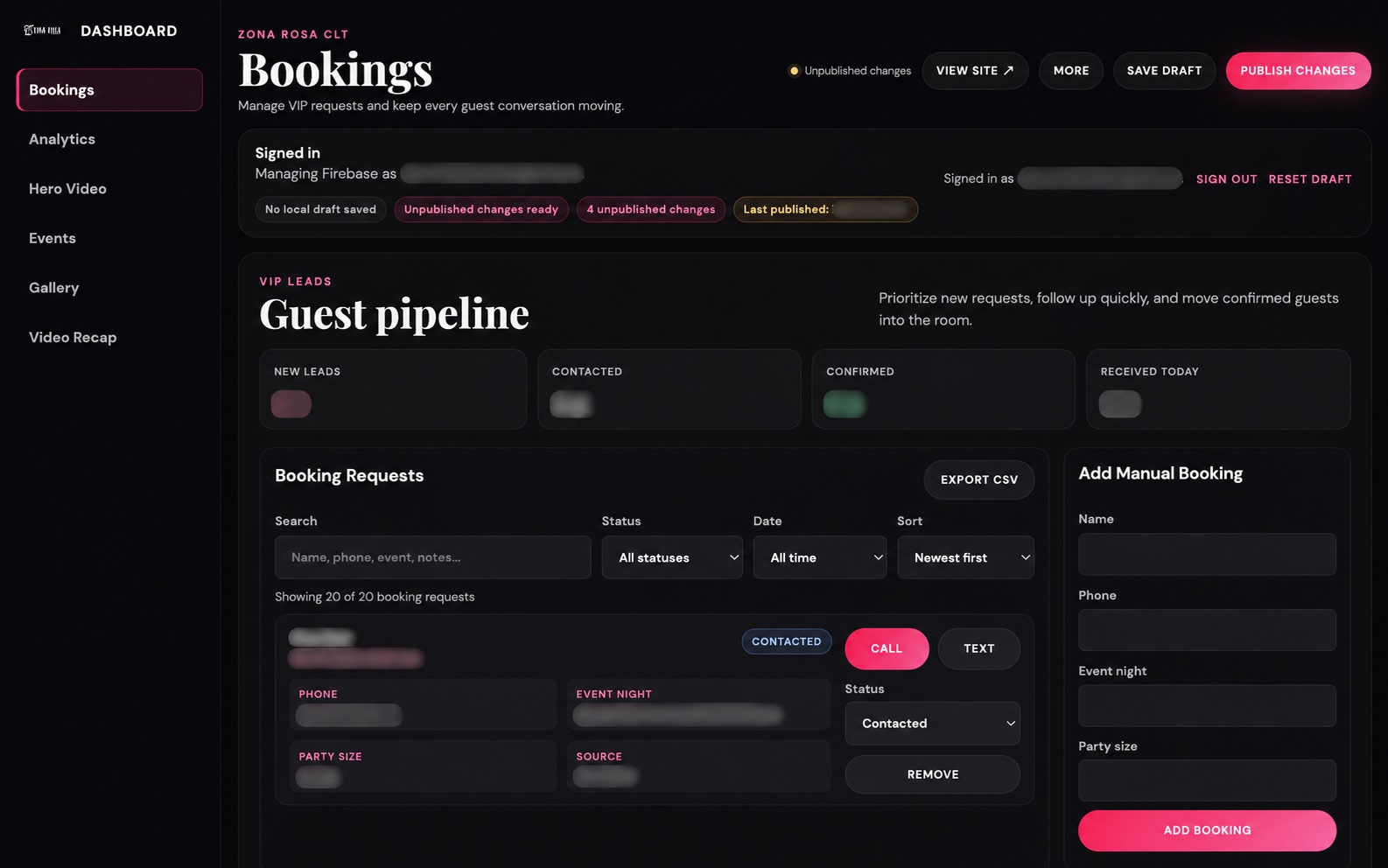Click the 'Unpublished changes' status indicator
Image resolution: width=1388 pixels, height=868 pixels.
point(850,71)
